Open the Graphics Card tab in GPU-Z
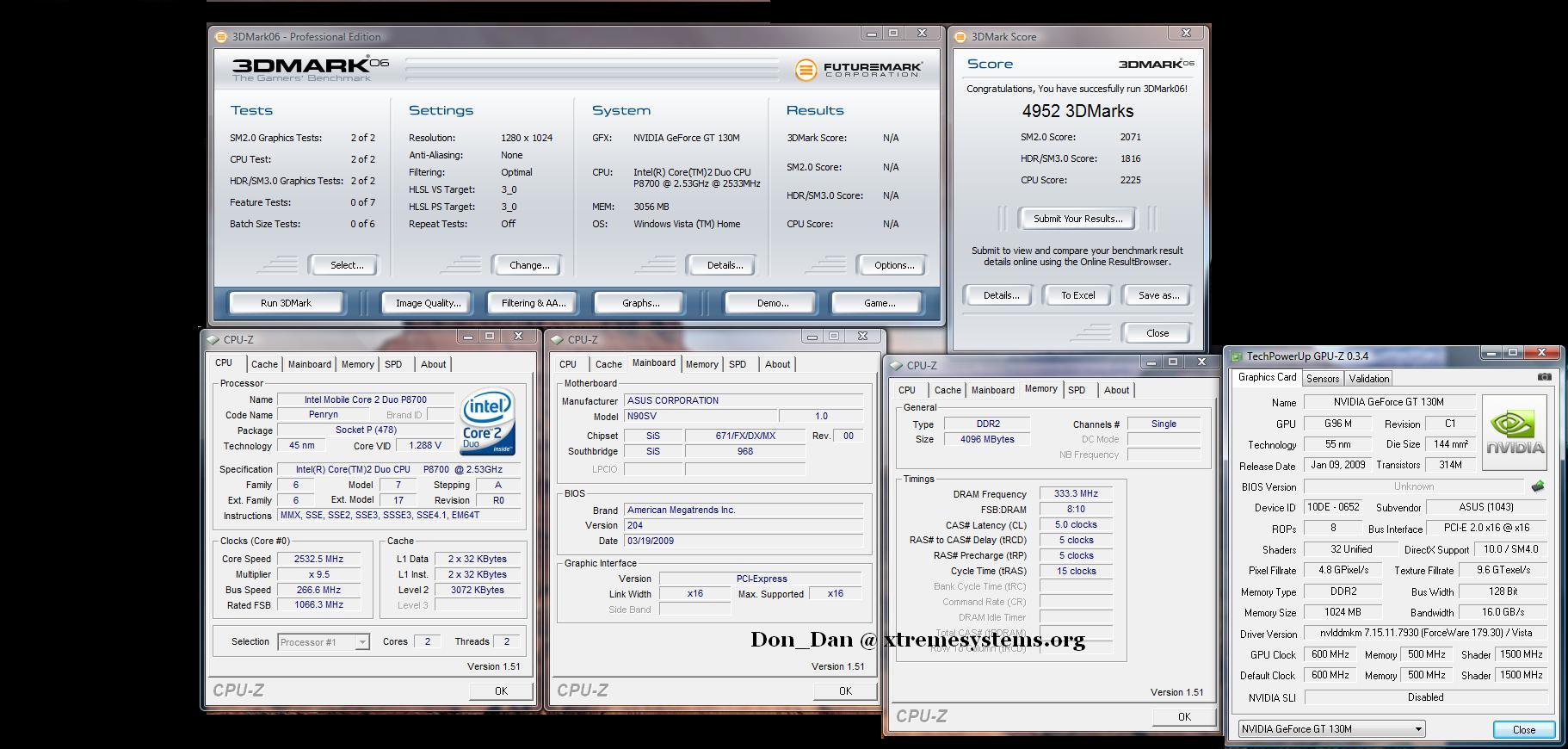 pyautogui.click(x=1267, y=377)
